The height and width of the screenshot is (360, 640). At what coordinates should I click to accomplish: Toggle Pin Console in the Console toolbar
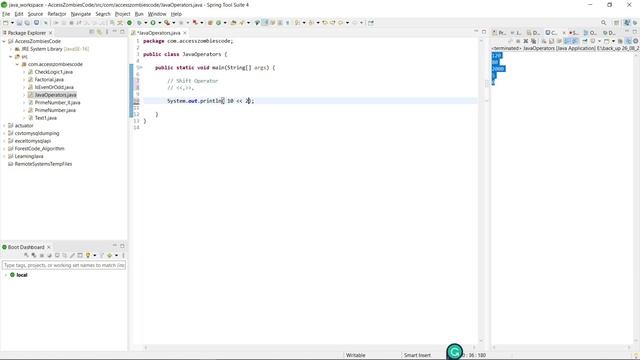(585, 41)
